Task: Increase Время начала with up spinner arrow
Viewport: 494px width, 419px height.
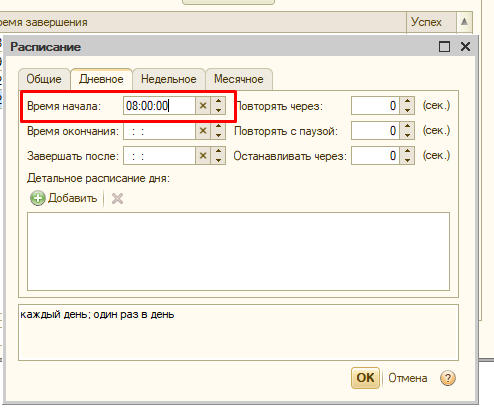Action: 218,101
